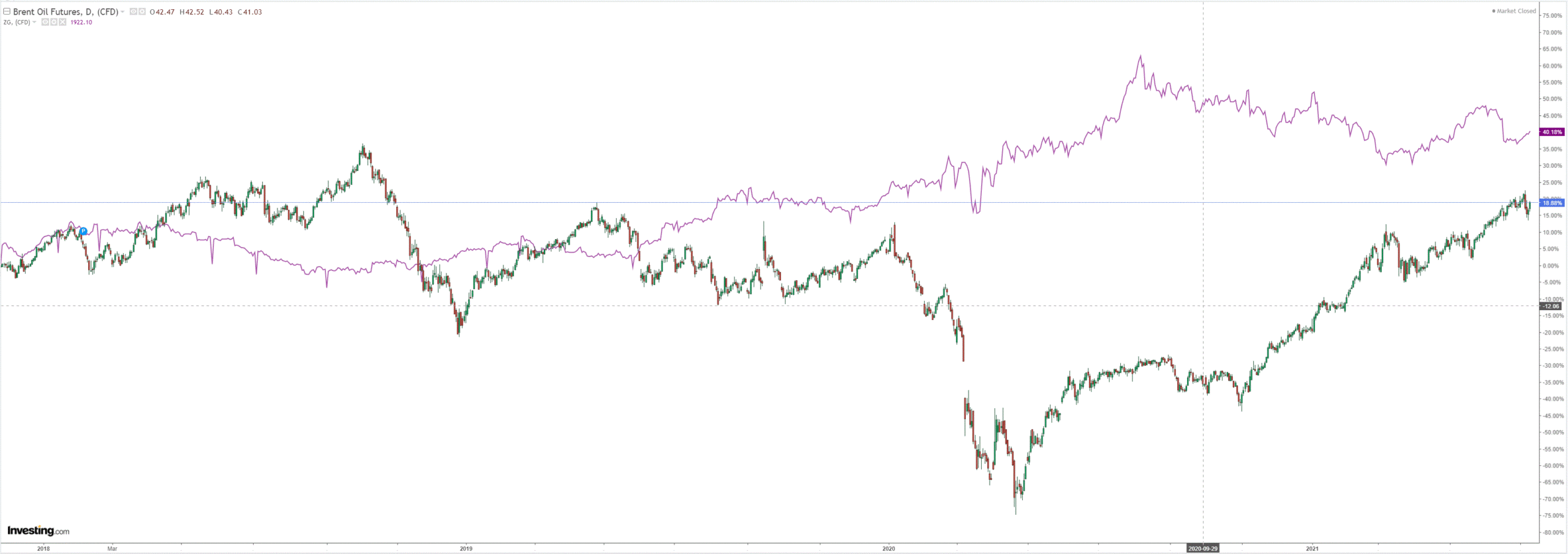Click the 2021 label on time axis
The image size is (1568, 554).
1312,548
